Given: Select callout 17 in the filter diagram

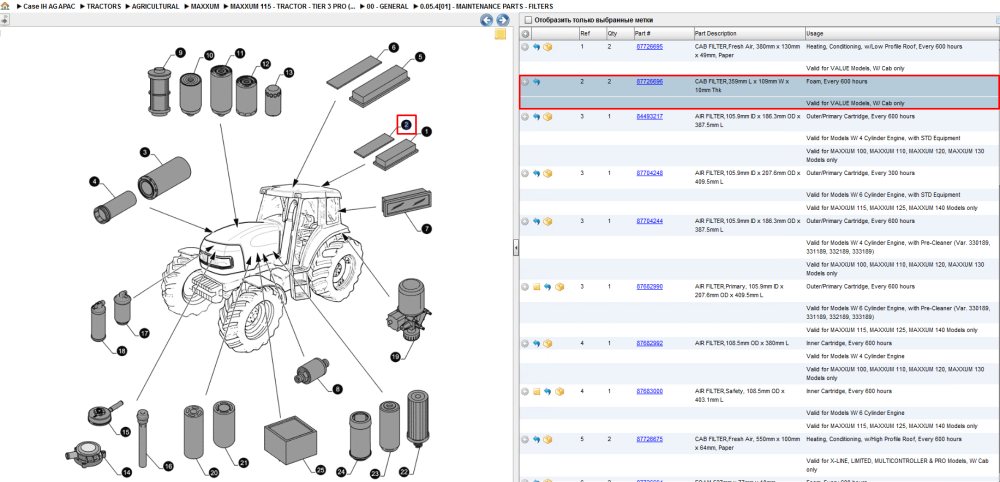Looking at the screenshot, I should (x=144, y=333).
